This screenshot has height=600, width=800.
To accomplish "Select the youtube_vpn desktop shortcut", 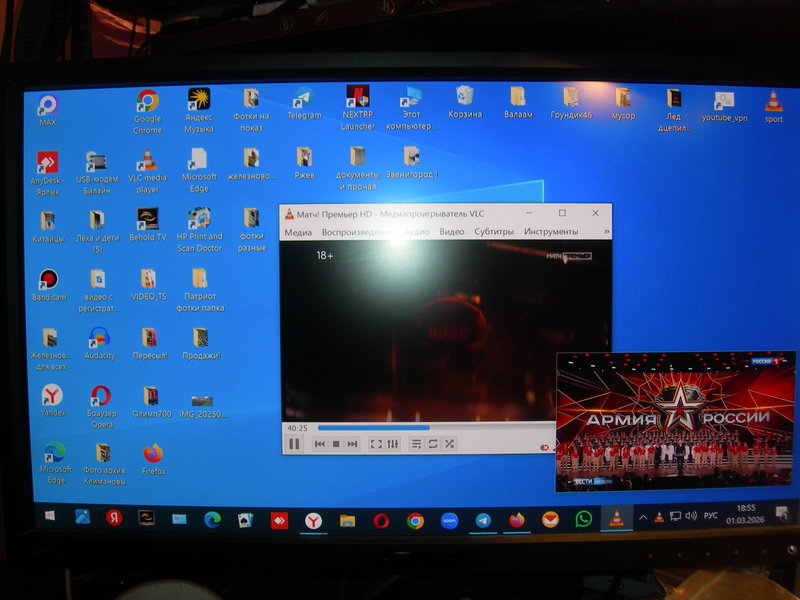I will pos(724,107).
